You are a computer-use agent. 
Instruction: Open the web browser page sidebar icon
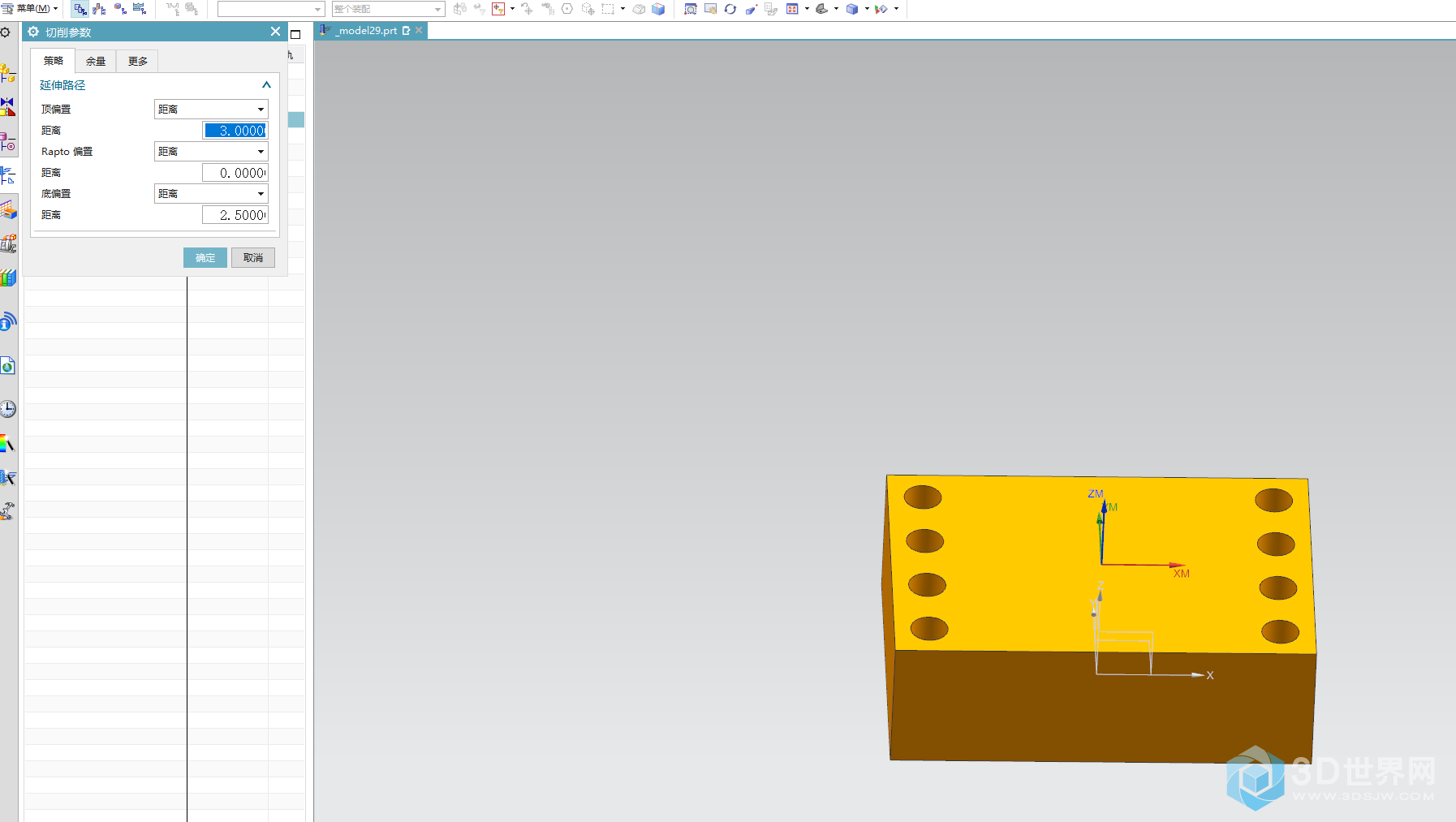point(8,365)
